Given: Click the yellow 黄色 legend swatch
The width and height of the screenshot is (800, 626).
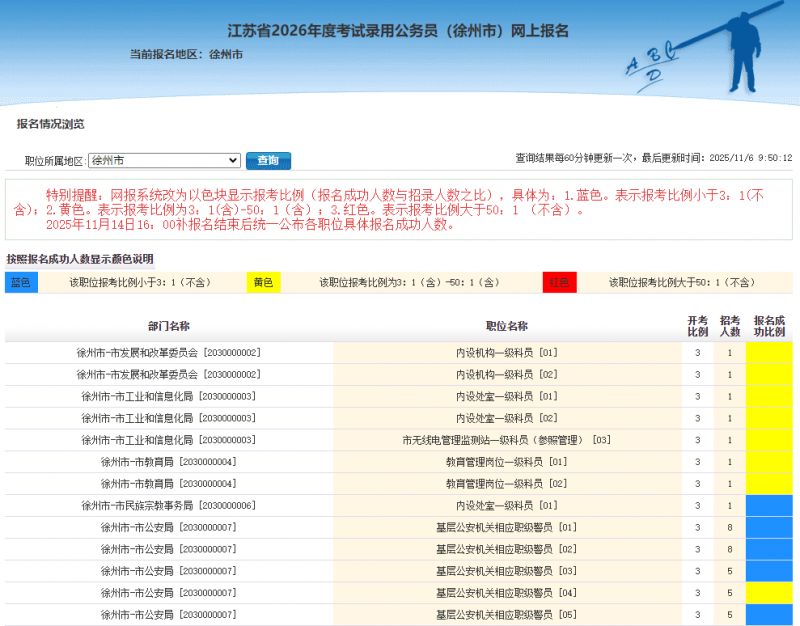Looking at the screenshot, I should (263, 283).
